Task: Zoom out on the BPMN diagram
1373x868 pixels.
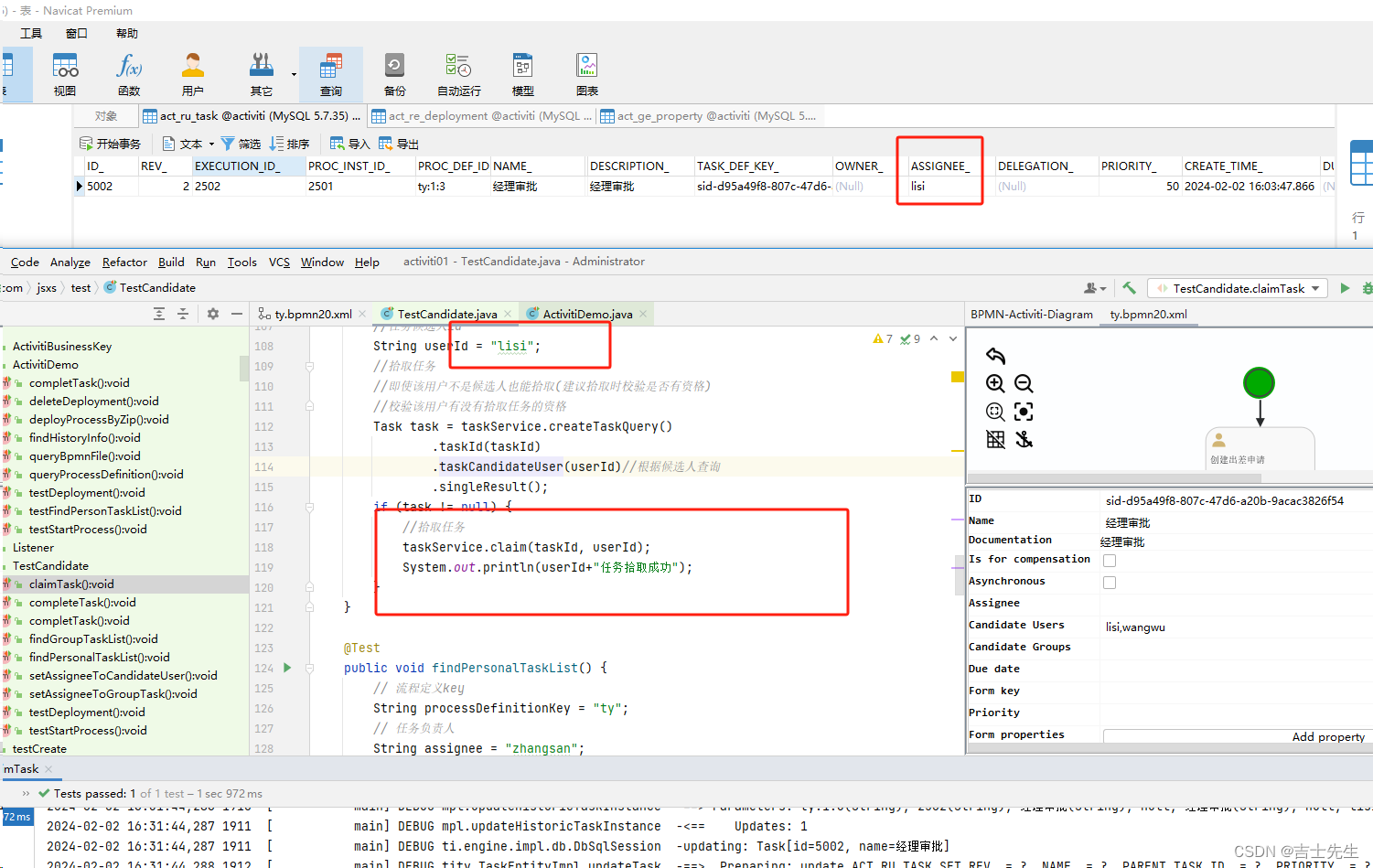Action: 1024,383
